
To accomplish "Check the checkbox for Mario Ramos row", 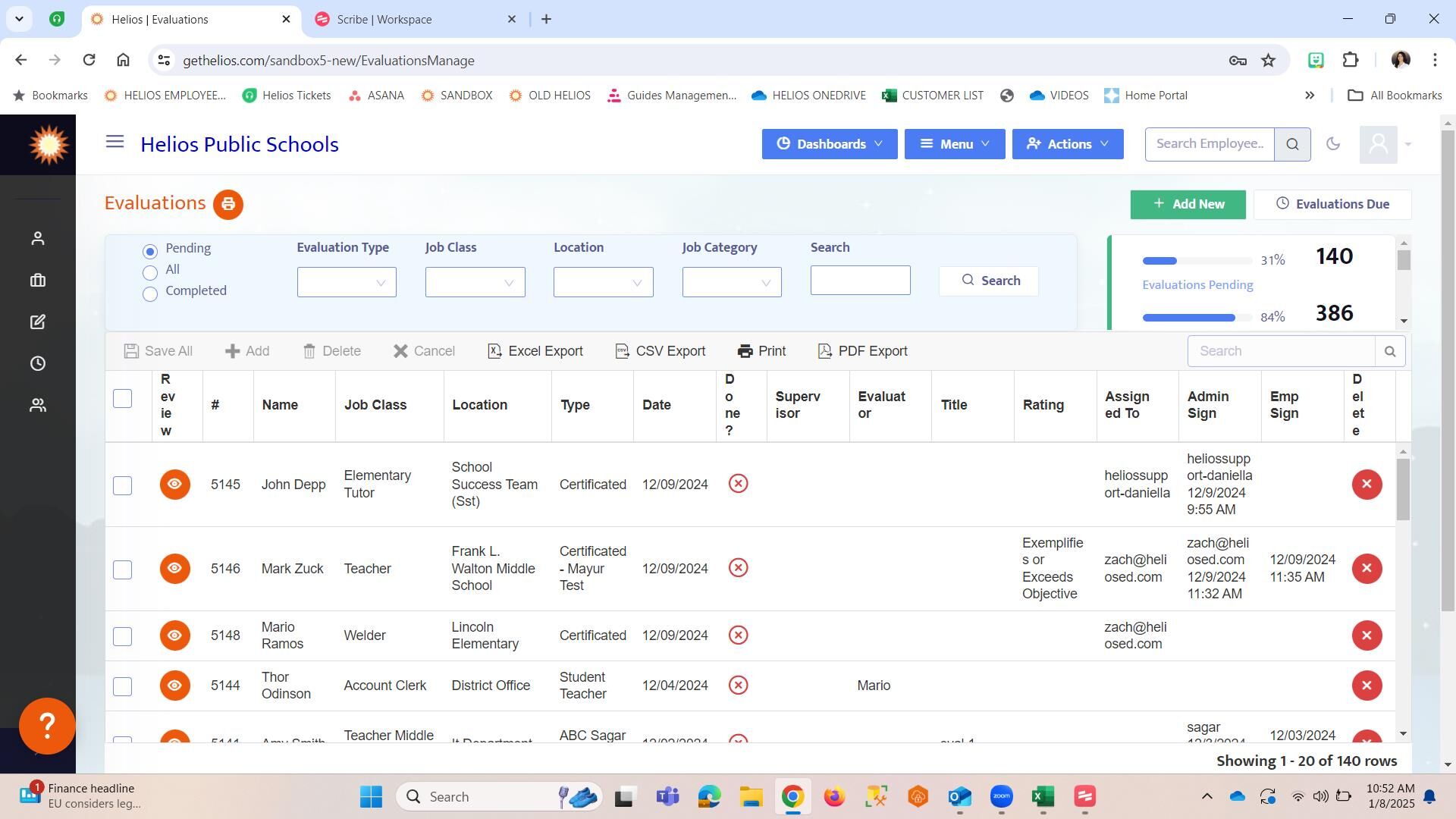I will coord(122,636).
